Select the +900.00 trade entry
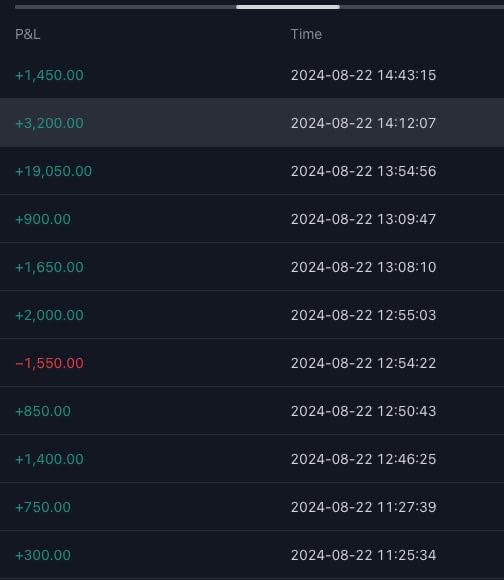Screen dimensions: 504x580 point(252,219)
